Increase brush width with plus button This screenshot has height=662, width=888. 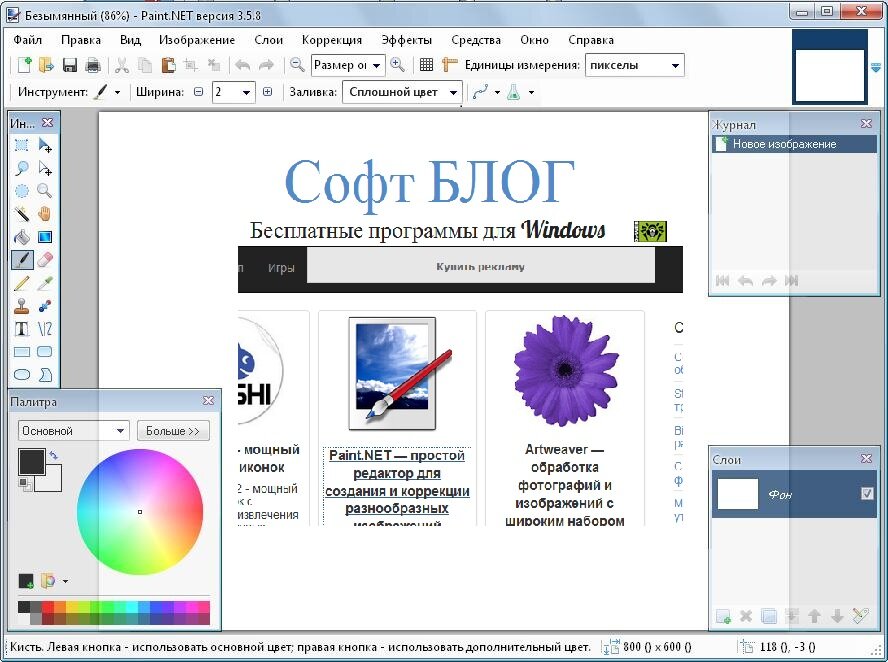pos(267,92)
